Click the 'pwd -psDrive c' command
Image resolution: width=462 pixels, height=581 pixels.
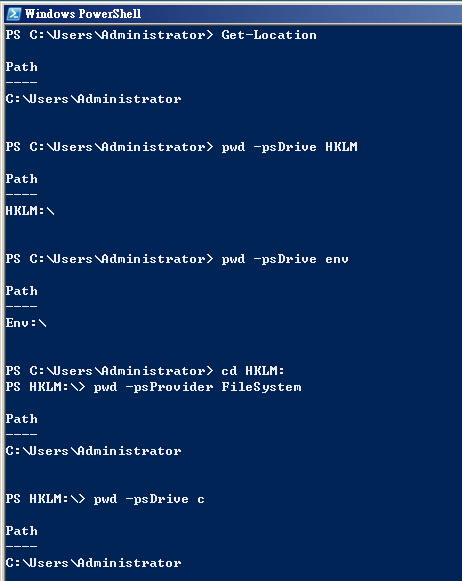(x=149, y=499)
